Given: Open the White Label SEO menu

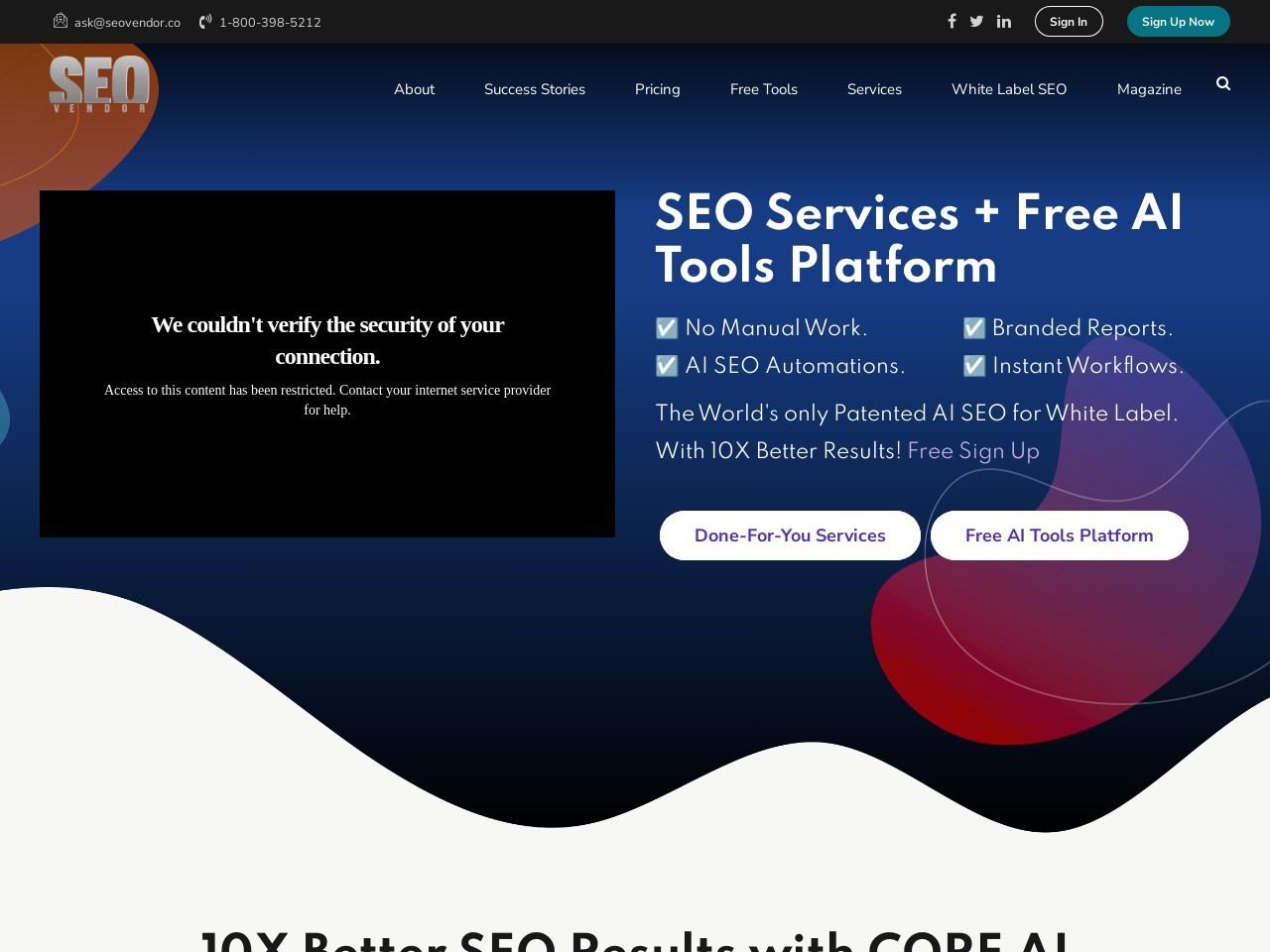Looking at the screenshot, I should click(1009, 89).
